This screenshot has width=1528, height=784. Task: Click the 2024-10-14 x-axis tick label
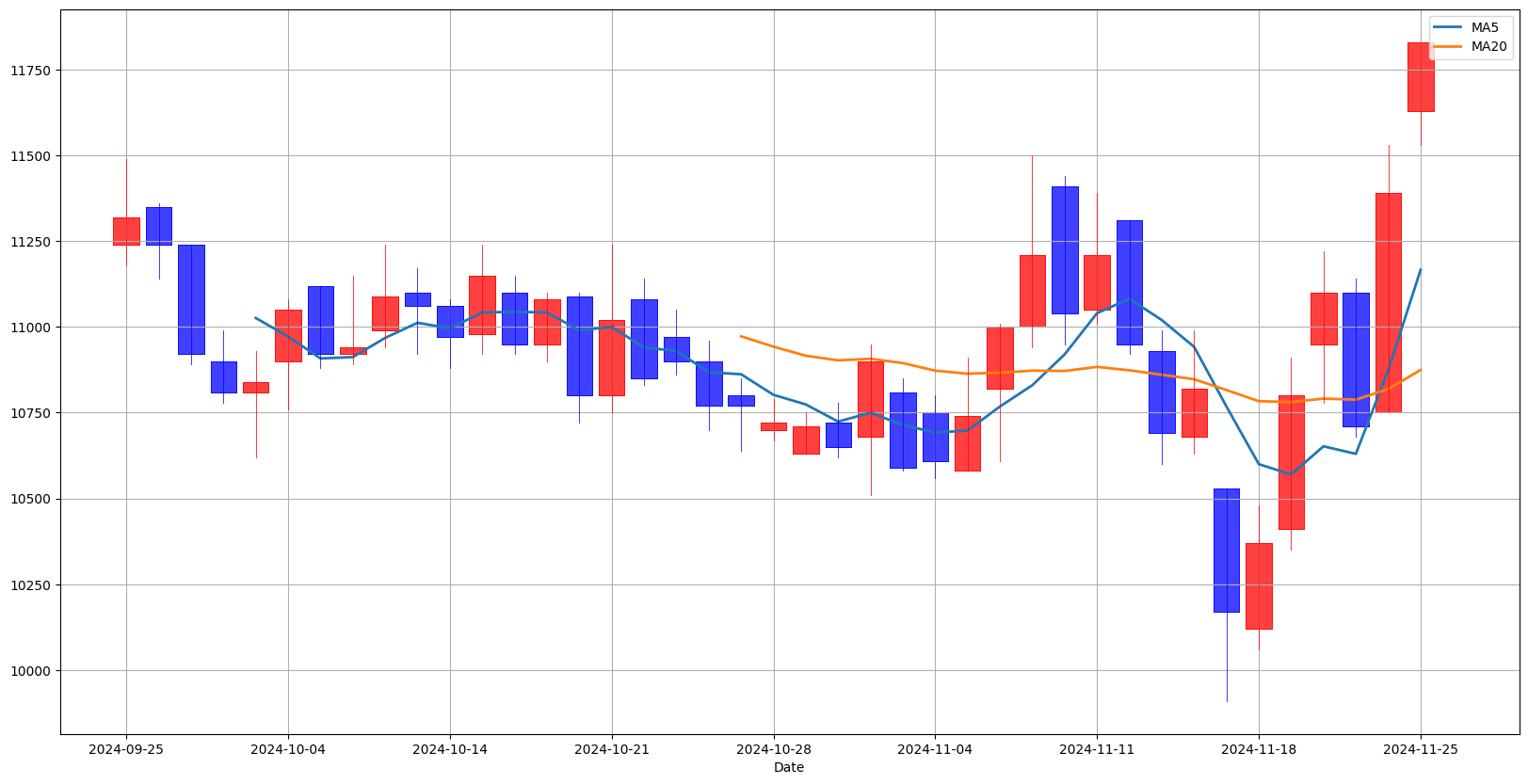[x=450, y=749]
